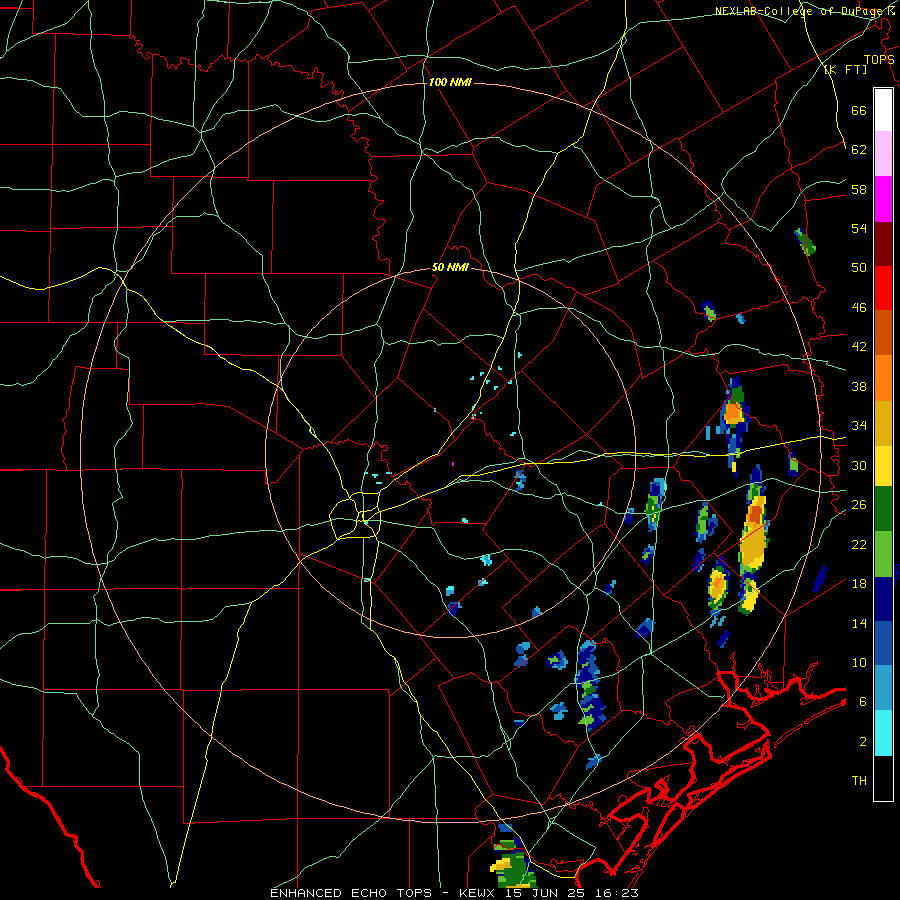Pick the dark green legend color band
The image size is (900, 900).
point(883,509)
